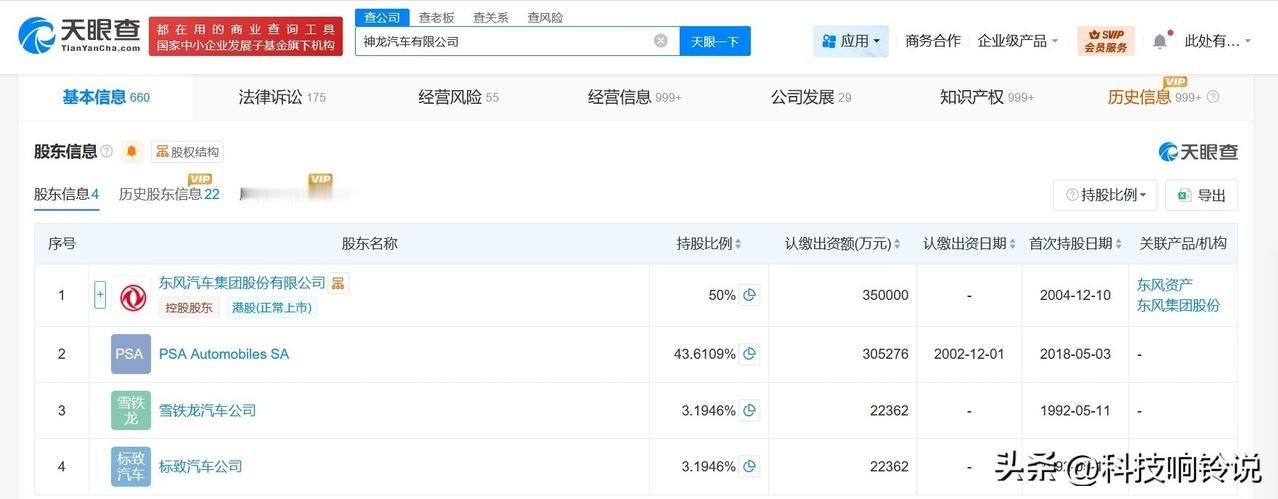Image resolution: width=1278 pixels, height=499 pixels.
Task: Click the SVIP 会员服务 badge
Action: coord(1105,41)
